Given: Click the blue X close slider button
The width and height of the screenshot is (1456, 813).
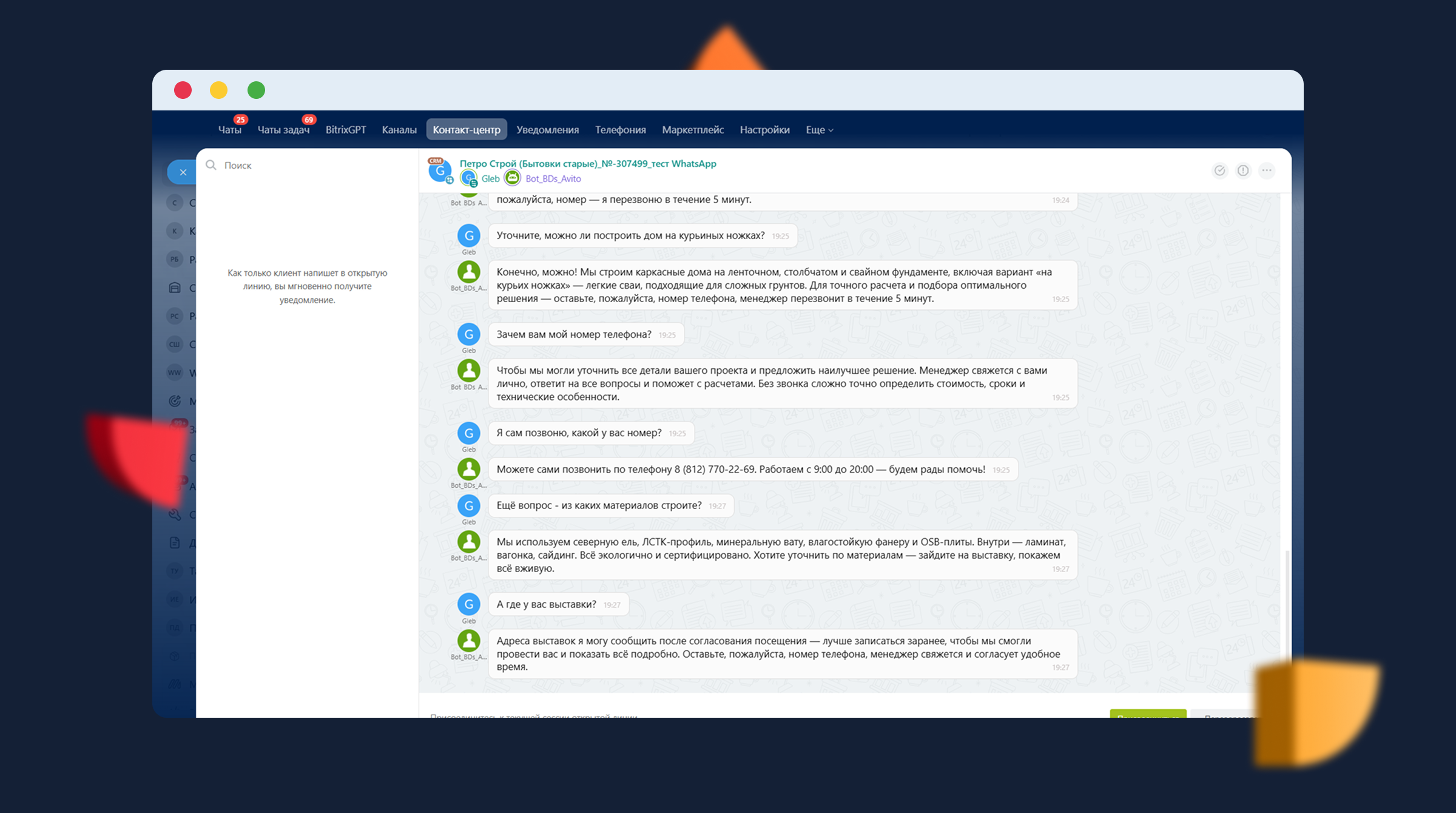Looking at the screenshot, I should pyautogui.click(x=183, y=172).
